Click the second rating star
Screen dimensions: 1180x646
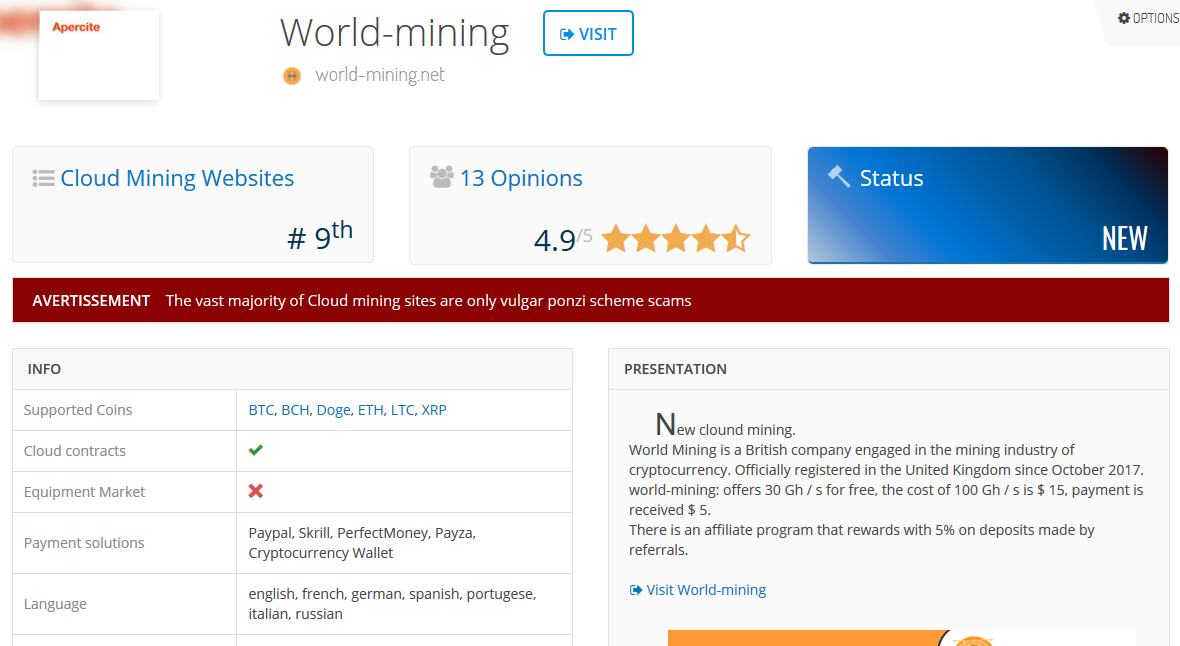[x=646, y=239]
